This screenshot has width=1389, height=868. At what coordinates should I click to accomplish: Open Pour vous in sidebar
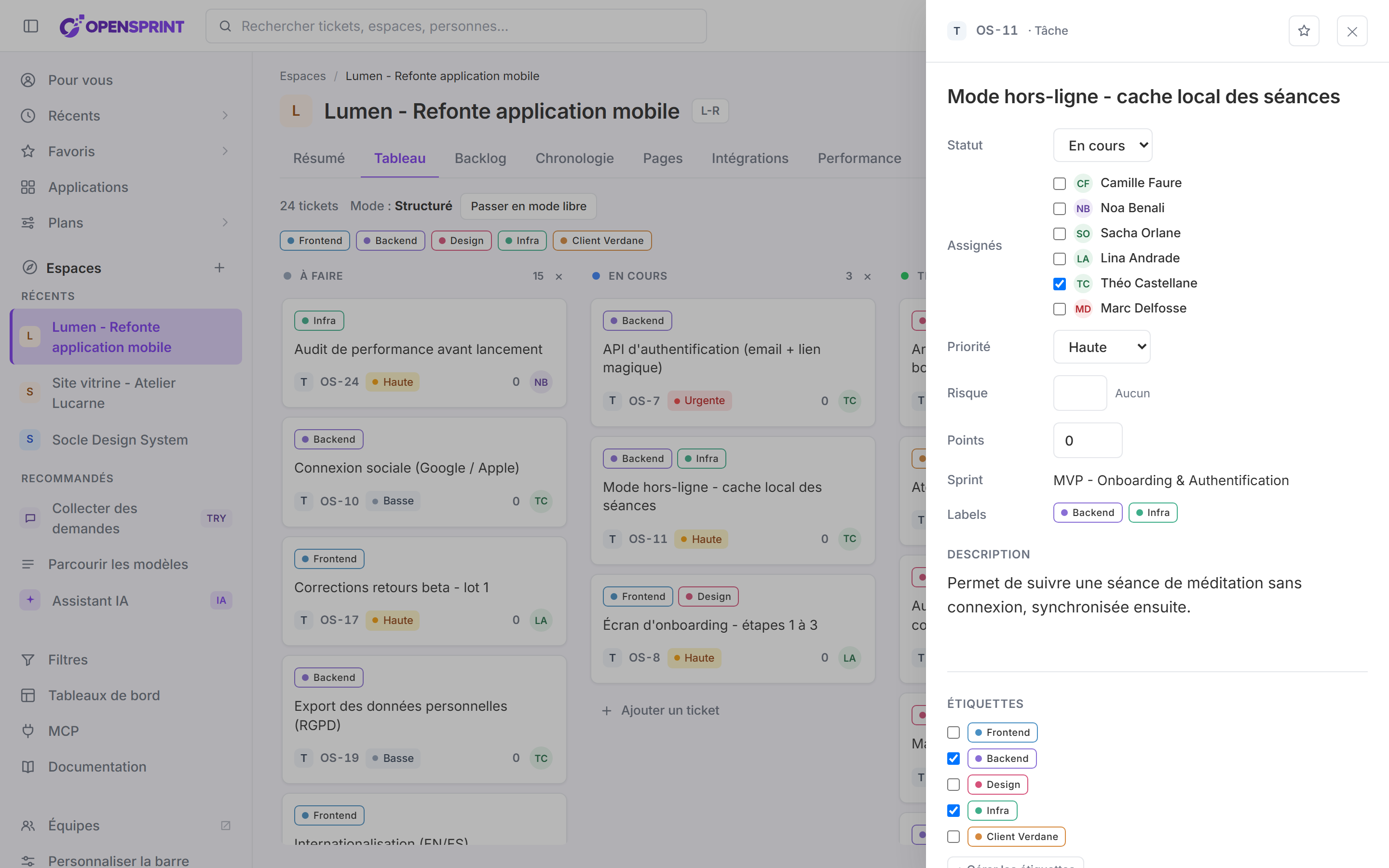pyautogui.click(x=126, y=80)
